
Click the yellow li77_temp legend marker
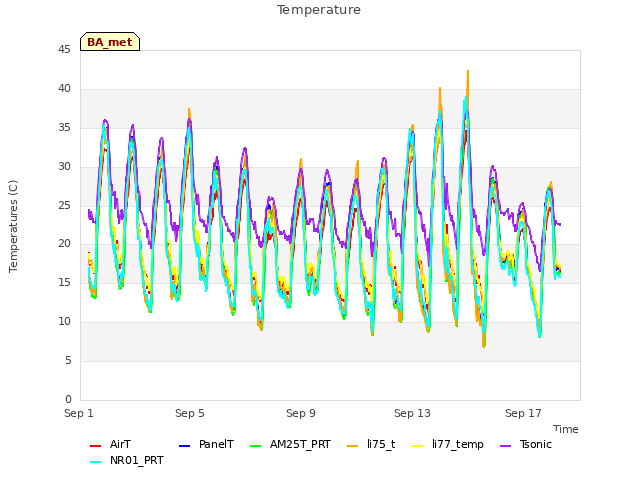(x=418, y=446)
